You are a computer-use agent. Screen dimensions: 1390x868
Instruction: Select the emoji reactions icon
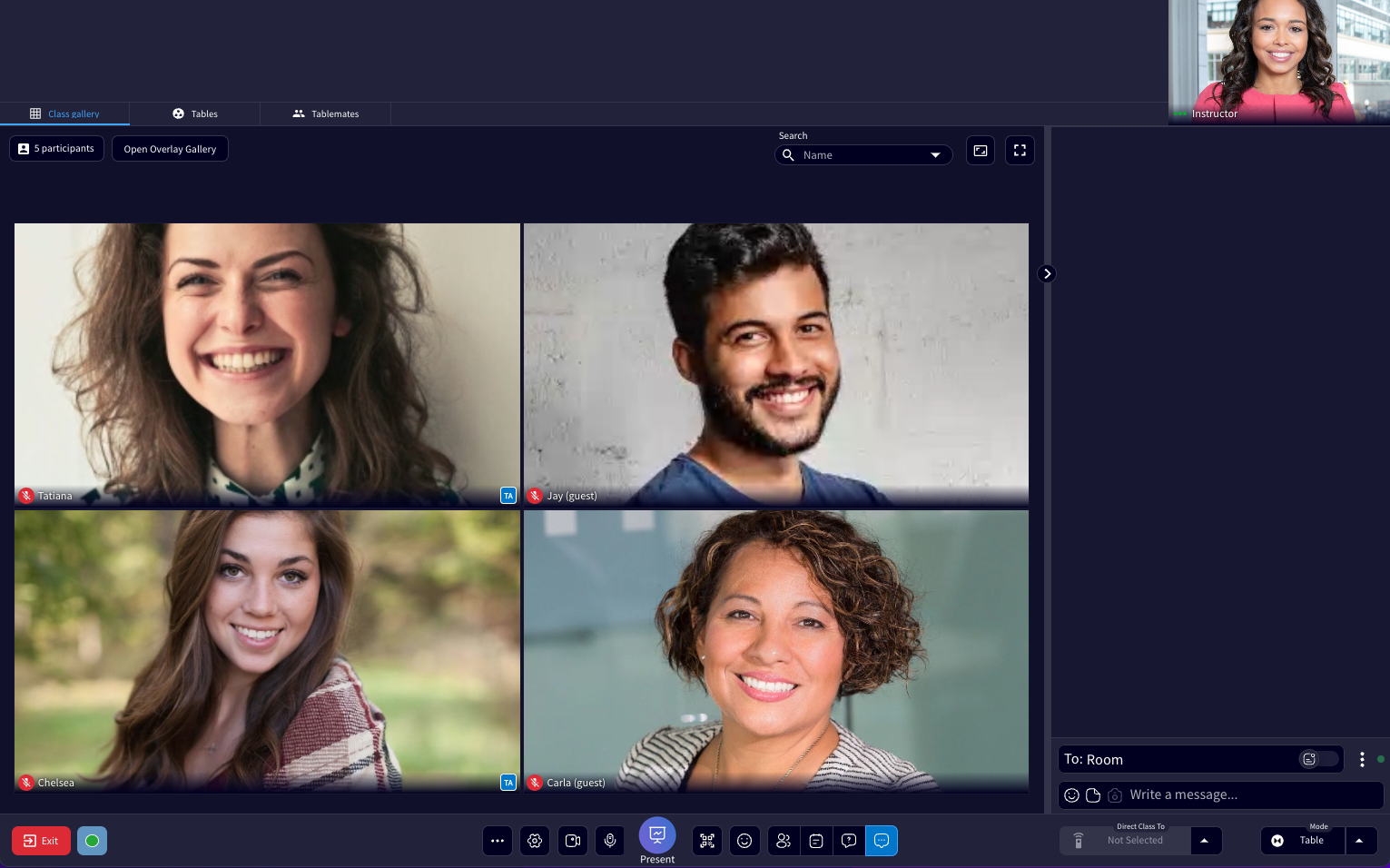point(744,841)
